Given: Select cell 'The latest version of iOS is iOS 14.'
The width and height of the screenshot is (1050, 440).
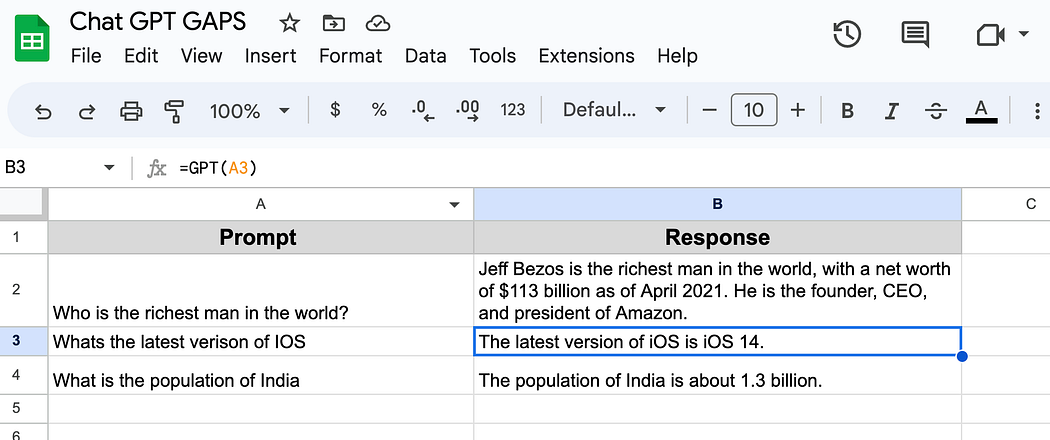Looking at the screenshot, I should pyautogui.click(x=717, y=342).
